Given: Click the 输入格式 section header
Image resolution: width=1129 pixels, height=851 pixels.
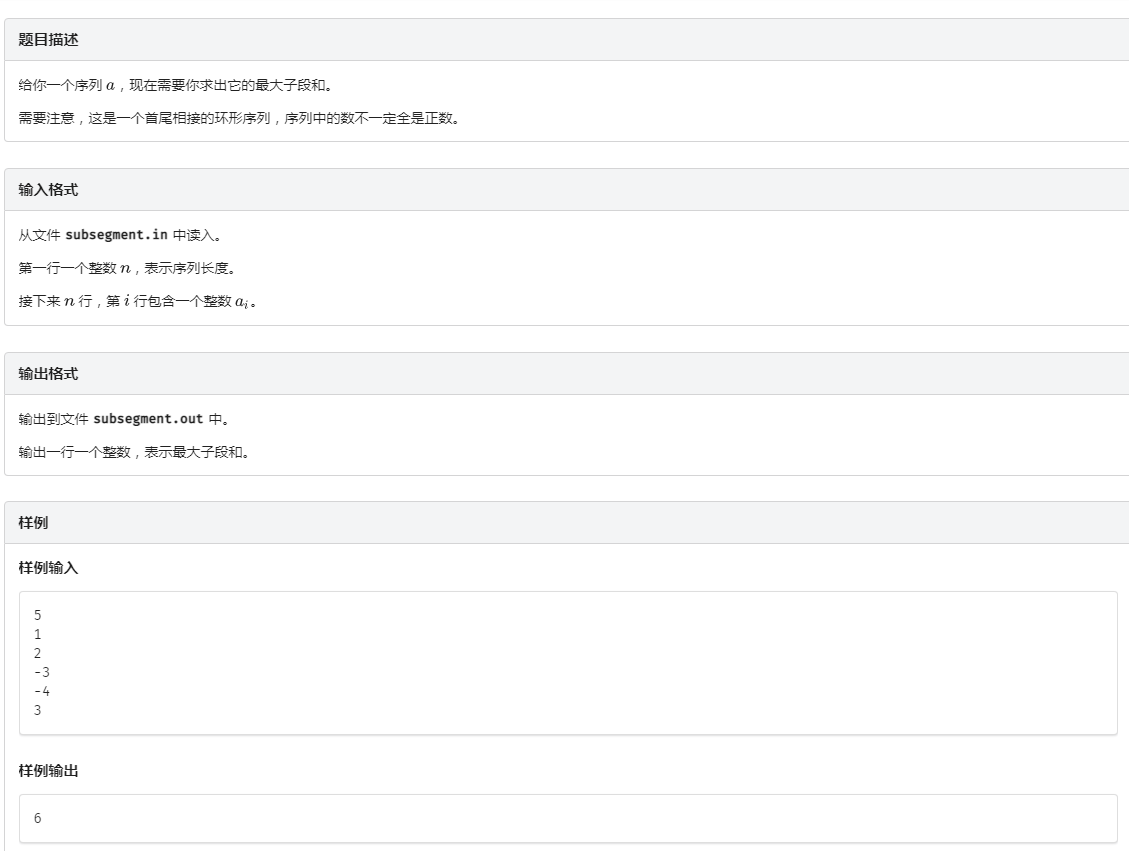Looking at the screenshot, I should point(48,190).
